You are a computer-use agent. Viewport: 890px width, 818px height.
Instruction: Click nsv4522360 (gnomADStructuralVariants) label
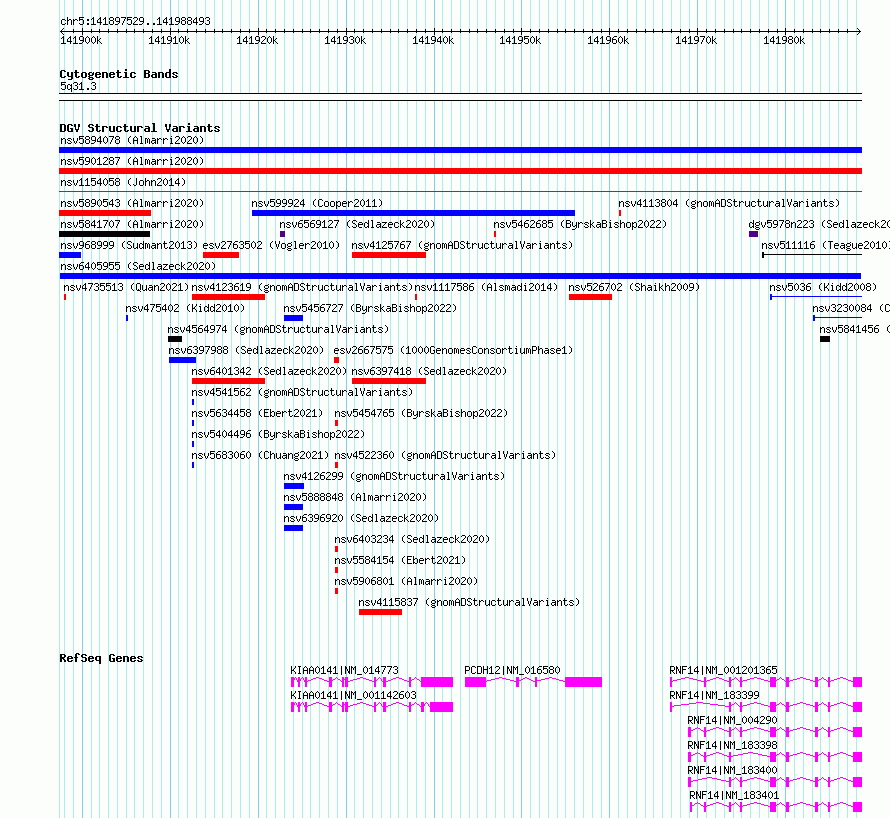pyautogui.click(x=445, y=455)
